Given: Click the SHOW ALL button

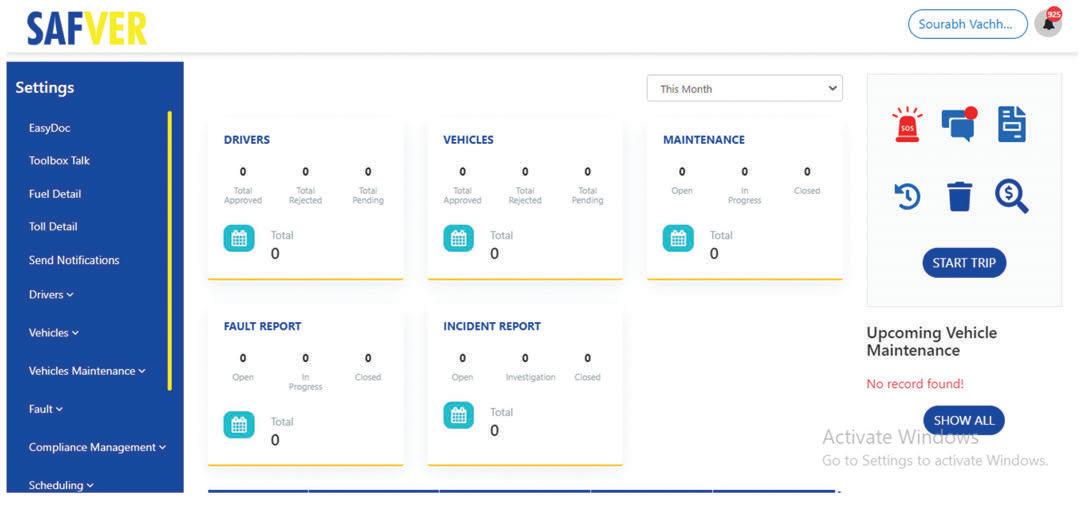Looking at the screenshot, I should [964, 420].
